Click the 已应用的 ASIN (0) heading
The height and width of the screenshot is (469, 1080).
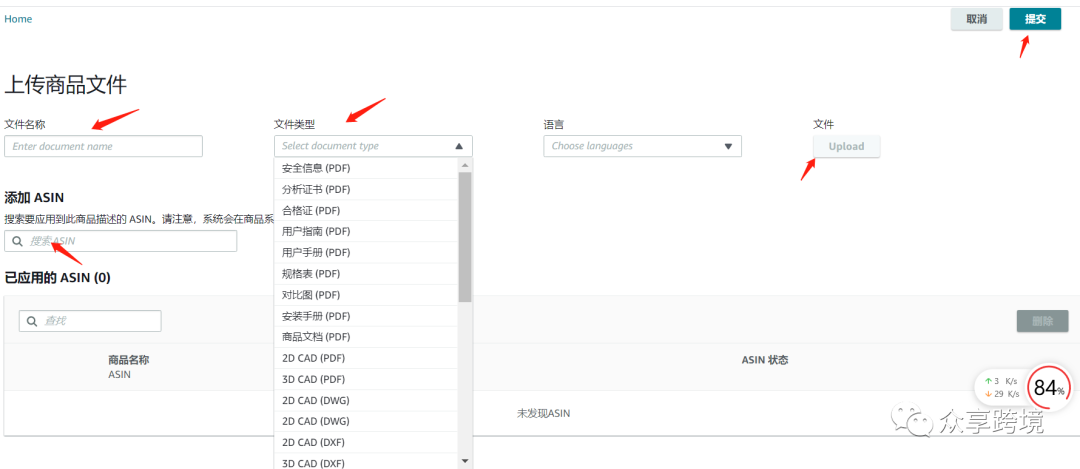(57, 278)
